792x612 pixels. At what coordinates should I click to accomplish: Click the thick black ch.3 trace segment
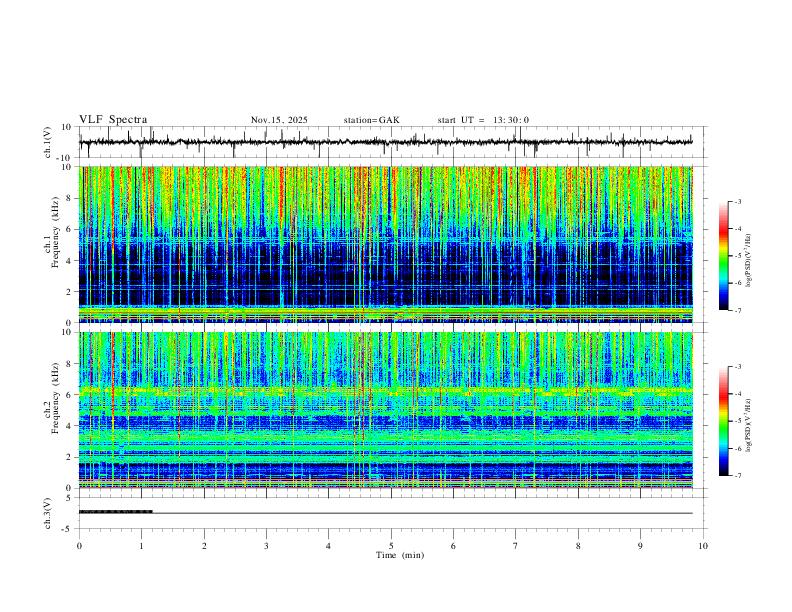[116, 512]
